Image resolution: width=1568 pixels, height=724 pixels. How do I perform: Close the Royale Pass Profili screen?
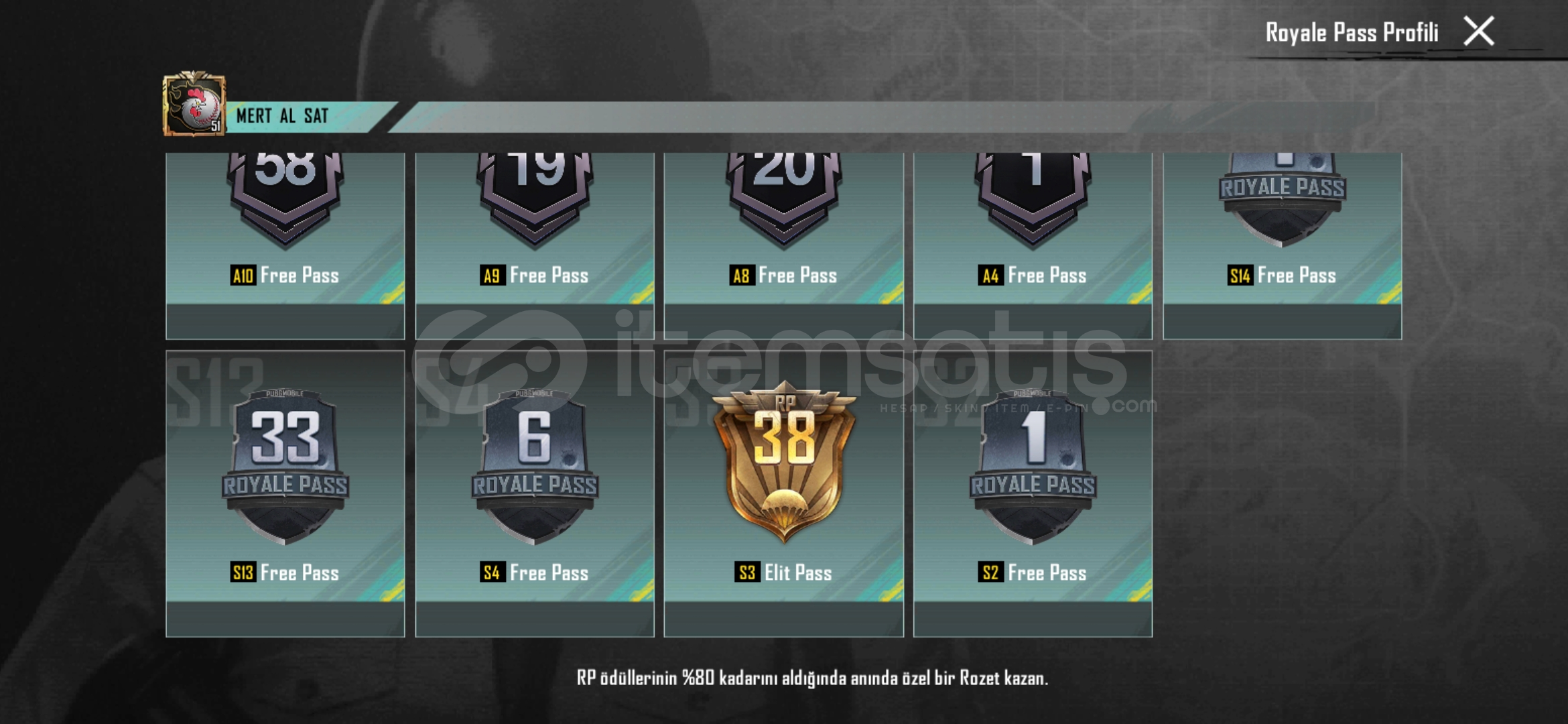1479,32
